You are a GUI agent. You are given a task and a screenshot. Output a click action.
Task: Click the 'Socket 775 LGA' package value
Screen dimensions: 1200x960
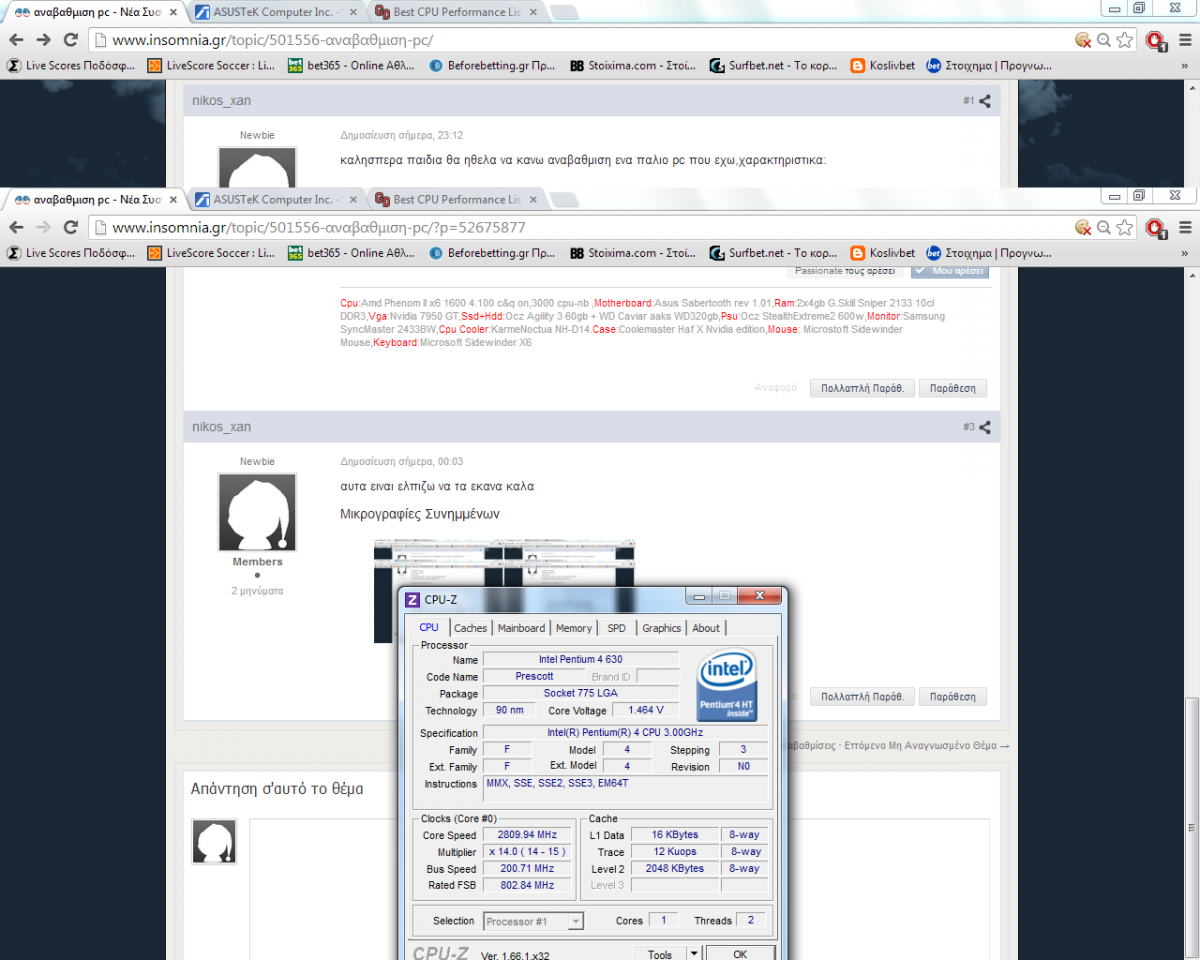coord(581,693)
